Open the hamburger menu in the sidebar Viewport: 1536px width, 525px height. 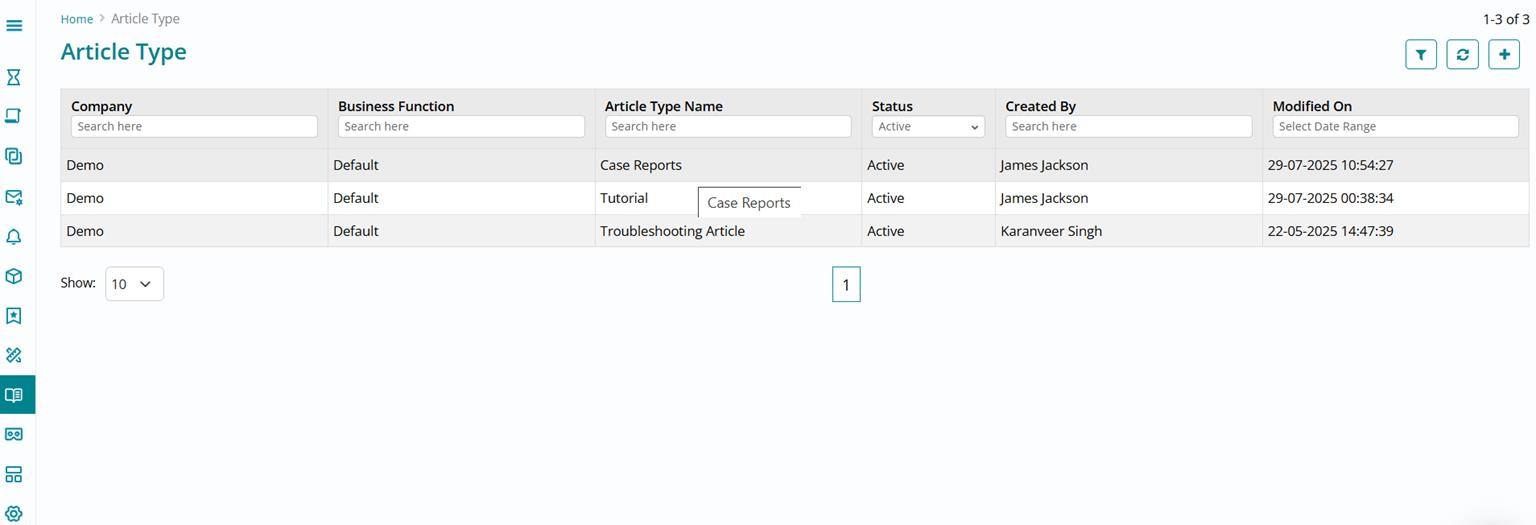click(14, 25)
